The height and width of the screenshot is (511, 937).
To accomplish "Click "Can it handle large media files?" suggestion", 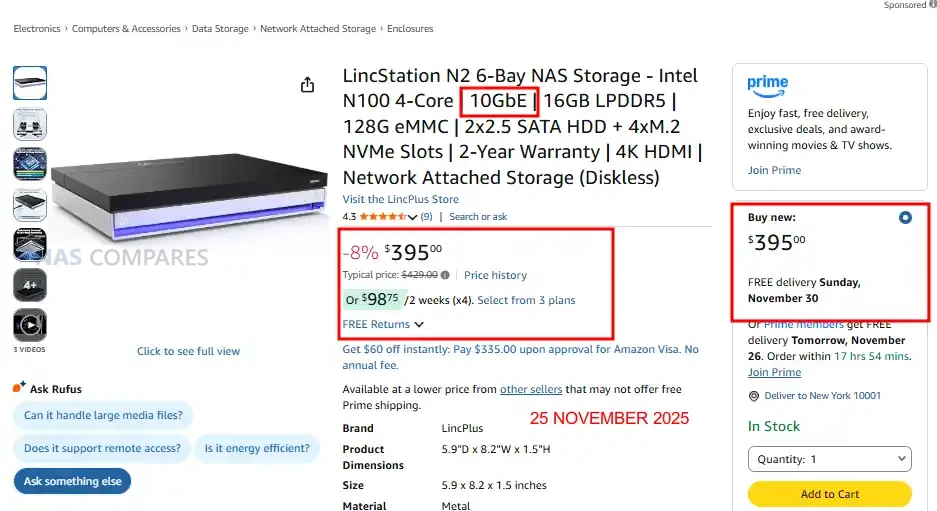I will pyautogui.click(x=102, y=416).
